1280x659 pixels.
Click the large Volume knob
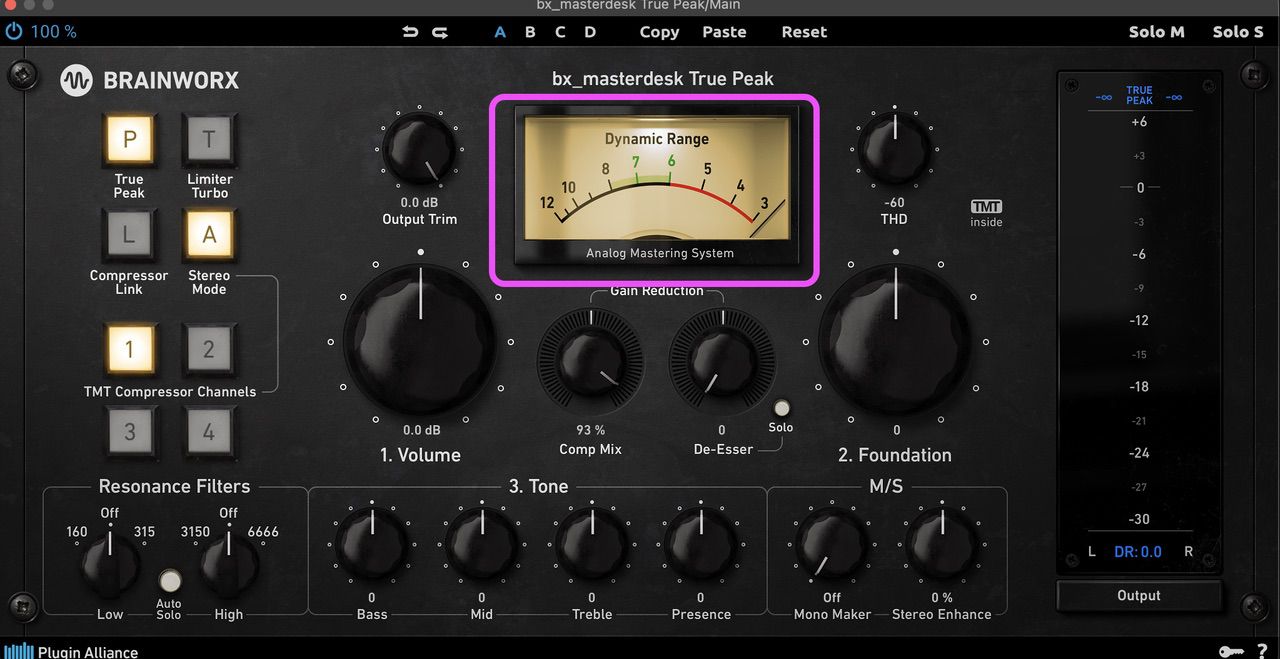420,341
